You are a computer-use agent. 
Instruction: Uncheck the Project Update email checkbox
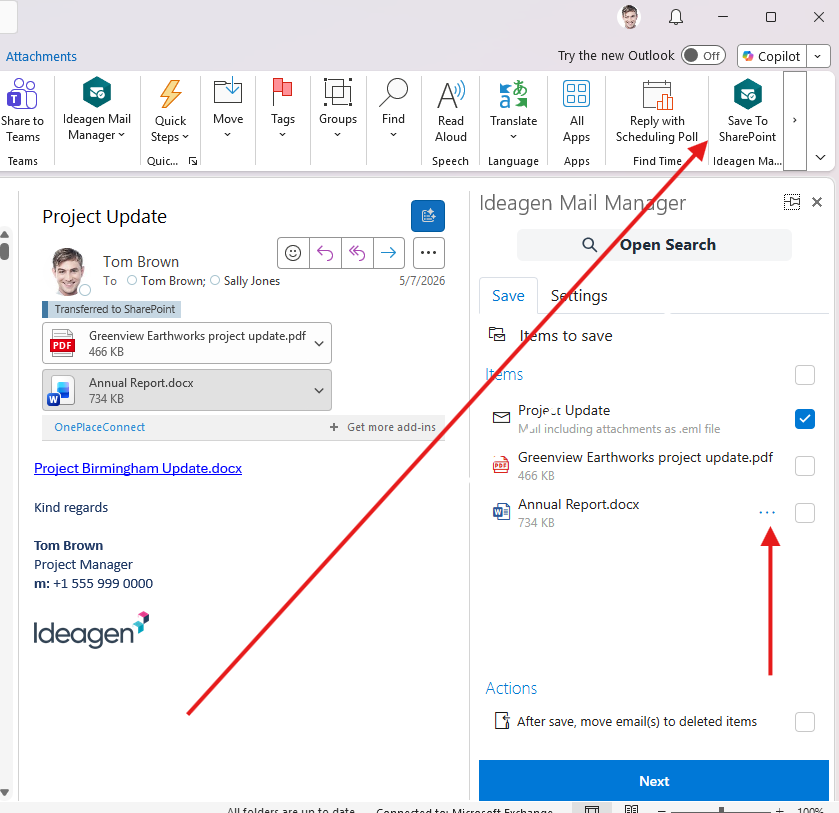tap(804, 419)
